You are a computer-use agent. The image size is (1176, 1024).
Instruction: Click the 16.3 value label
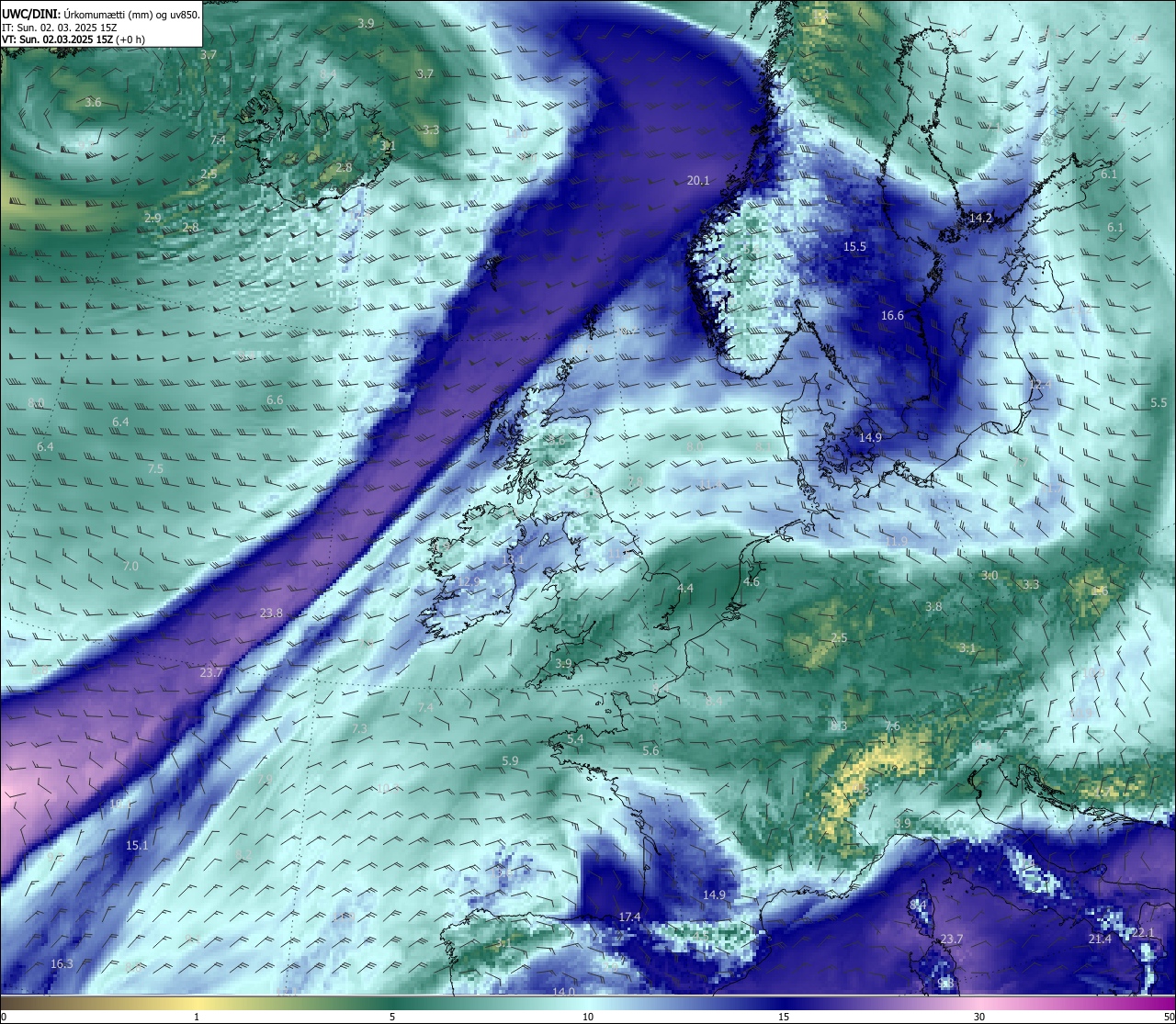[x=62, y=963]
